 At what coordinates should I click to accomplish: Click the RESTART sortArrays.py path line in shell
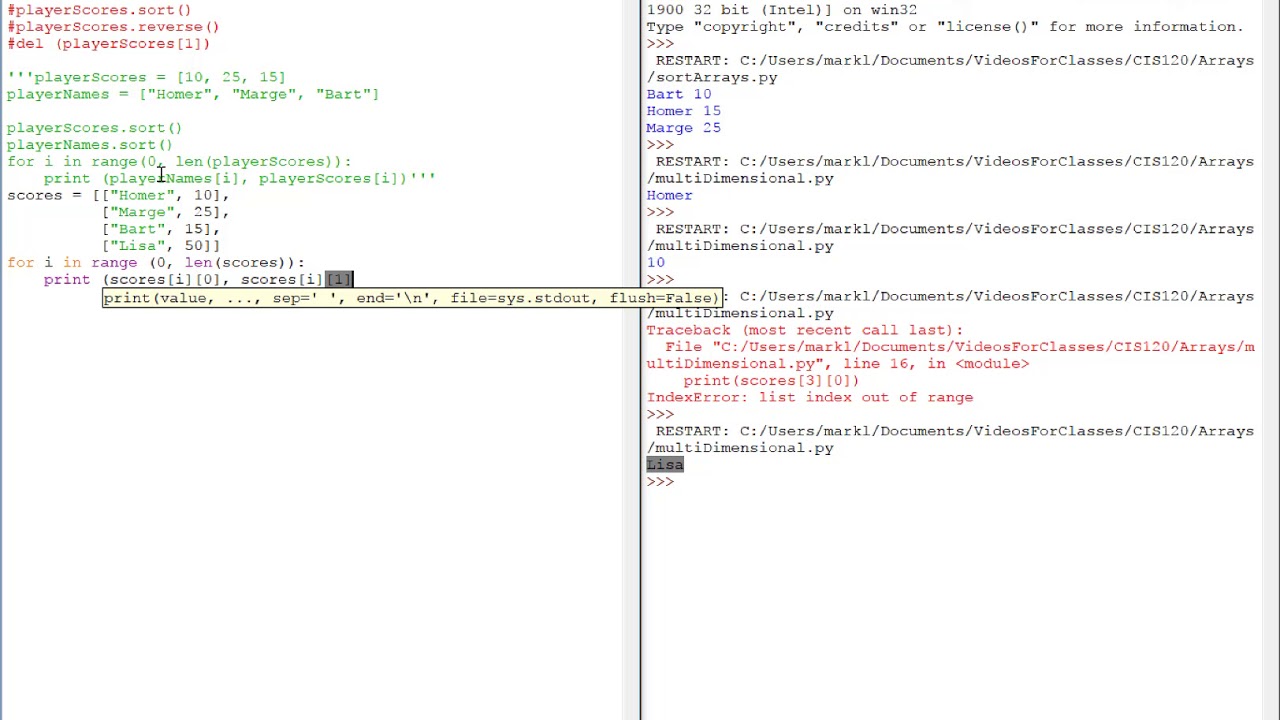950,69
